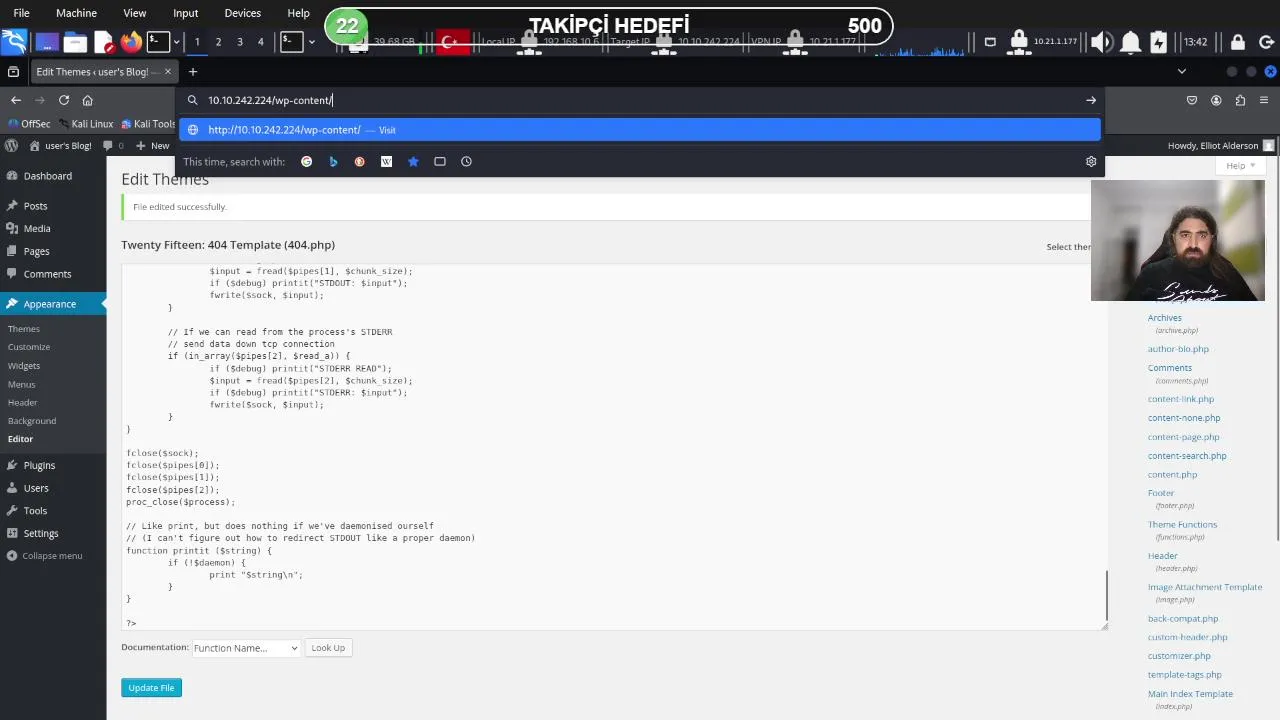This screenshot has width=1280, height=720.
Task: Search this time with Wikipedia
Action: click(x=386, y=161)
